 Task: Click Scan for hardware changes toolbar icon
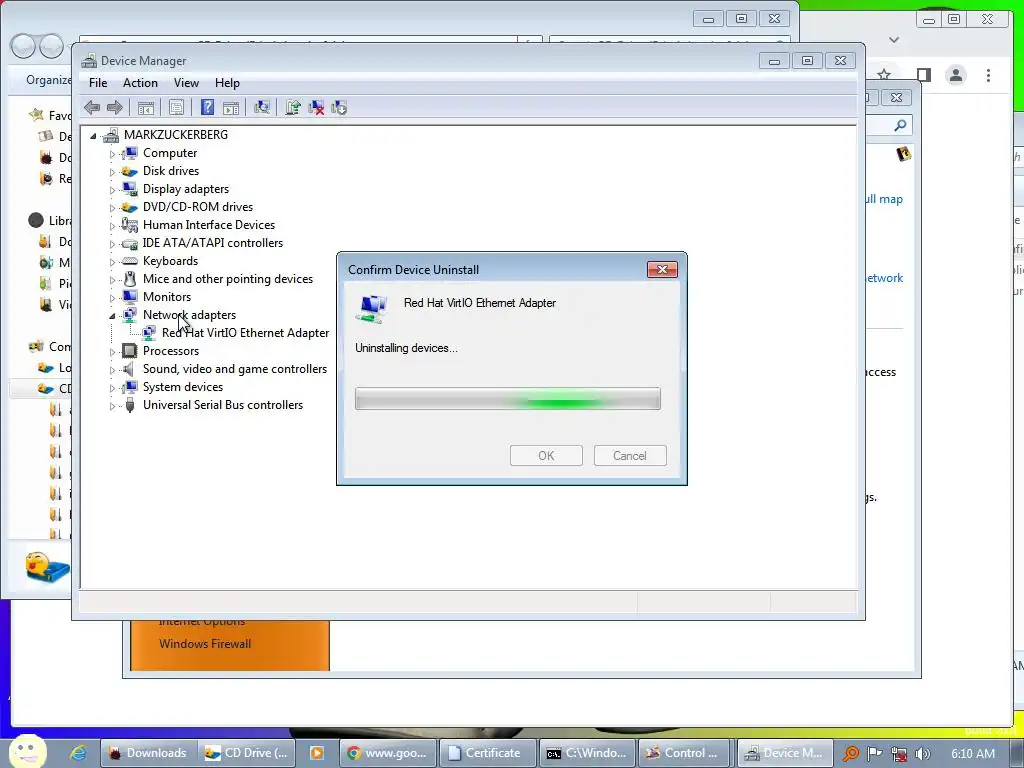point(262,107)
